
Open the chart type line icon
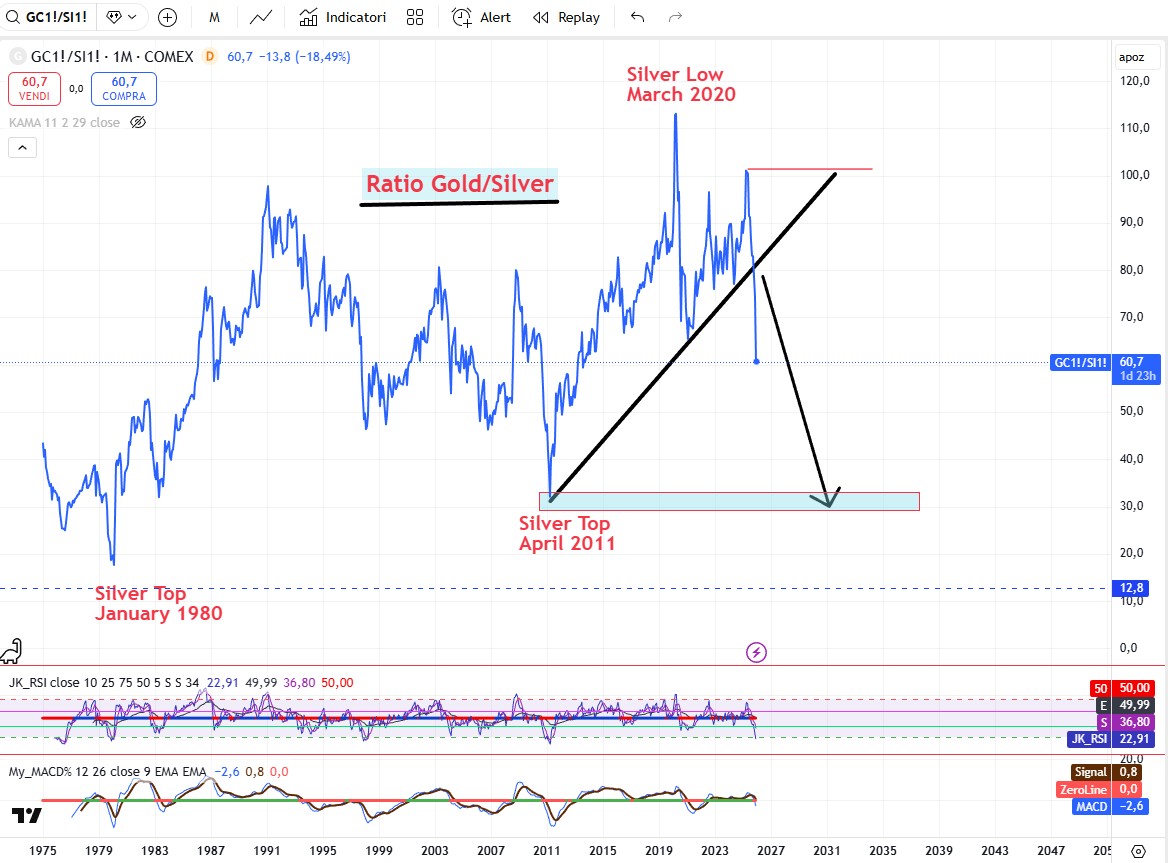point(261,17)
